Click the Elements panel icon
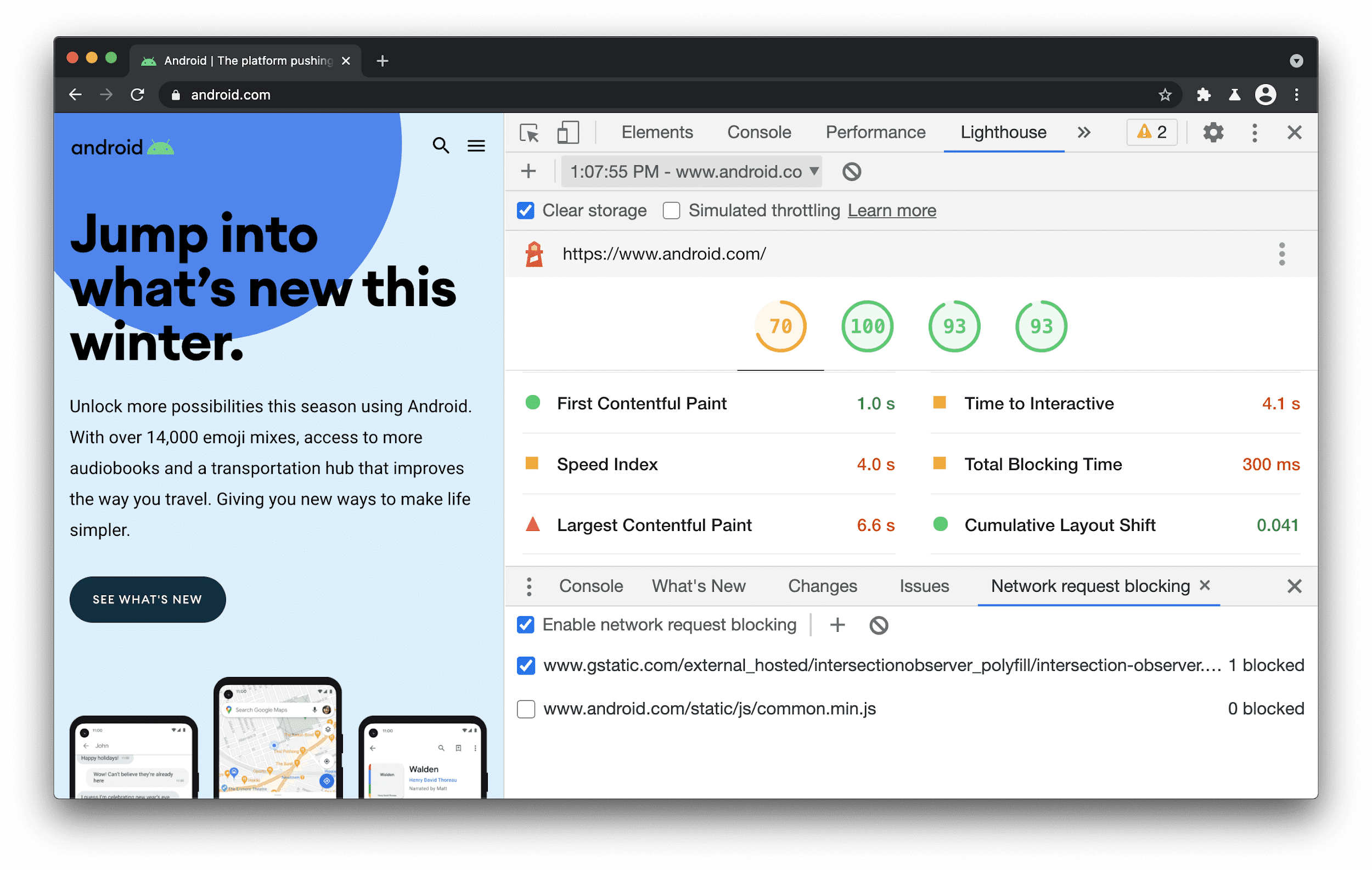 point(657,131)
